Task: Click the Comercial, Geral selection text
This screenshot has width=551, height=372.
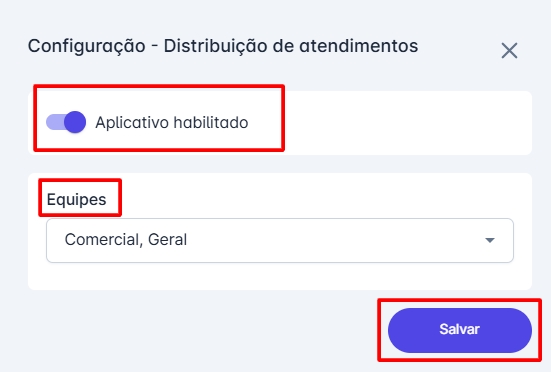Action: tap(126, 240)
